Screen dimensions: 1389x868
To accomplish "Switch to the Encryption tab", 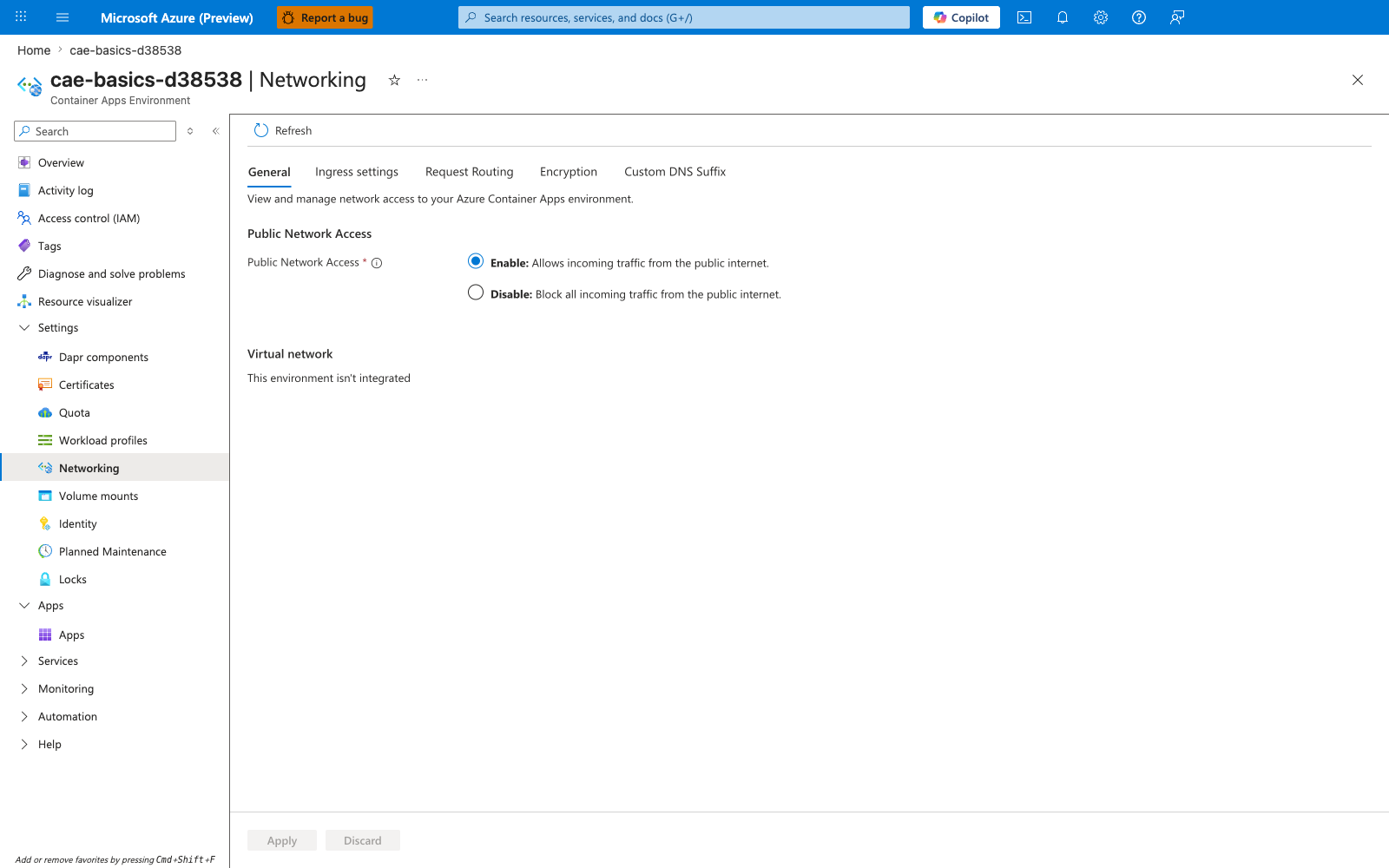I will click(x=569, y=172).
